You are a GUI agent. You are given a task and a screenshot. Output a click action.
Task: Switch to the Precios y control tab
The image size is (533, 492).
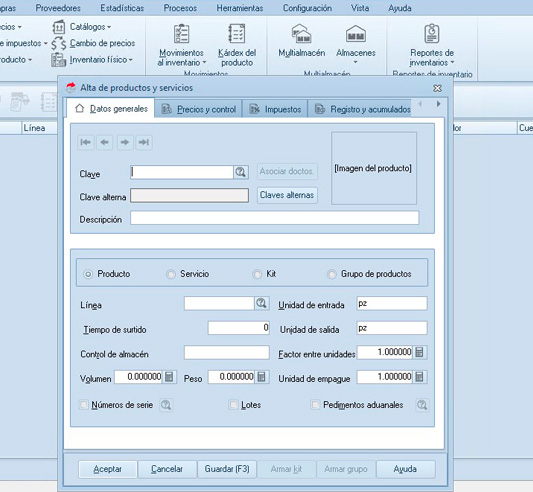pyautogui.click(x=199, y=109)
